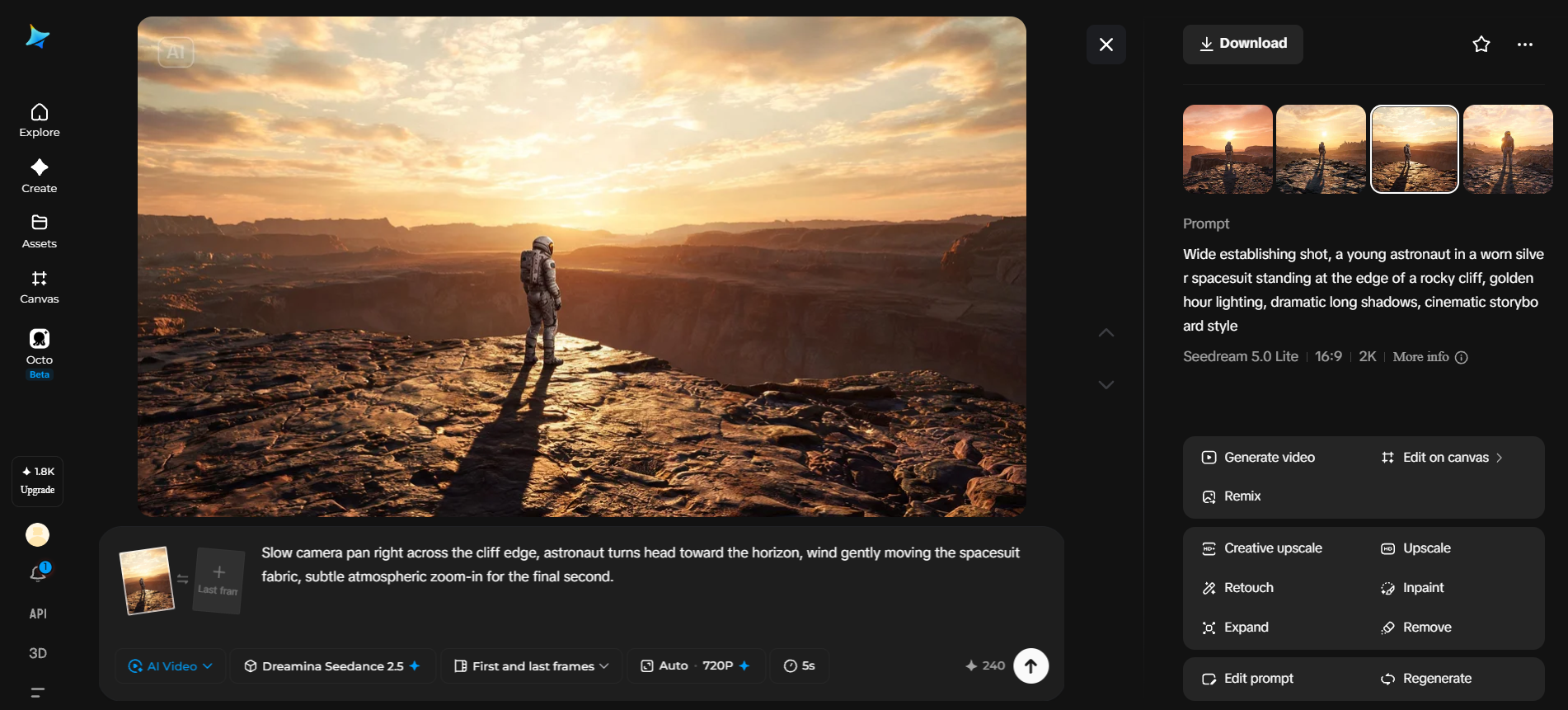Open First and last frames dropdown
The height and width of the screenshot is (710, 1568).
(x=531, y=666)
